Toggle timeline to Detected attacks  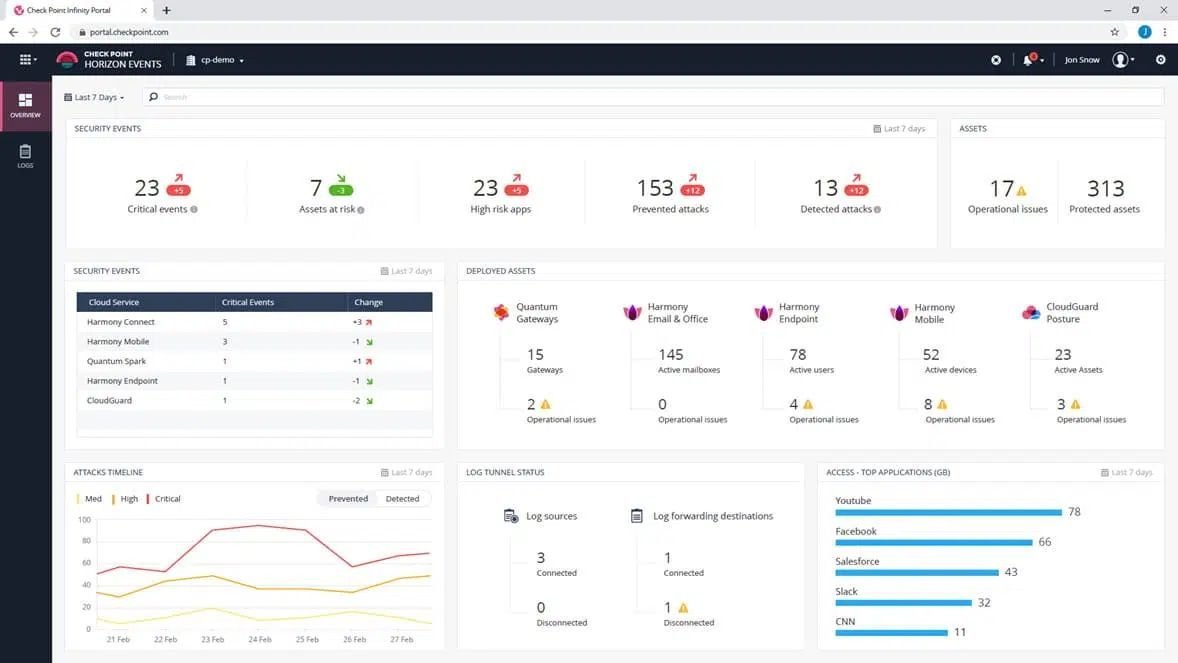[x=403, y=499]
